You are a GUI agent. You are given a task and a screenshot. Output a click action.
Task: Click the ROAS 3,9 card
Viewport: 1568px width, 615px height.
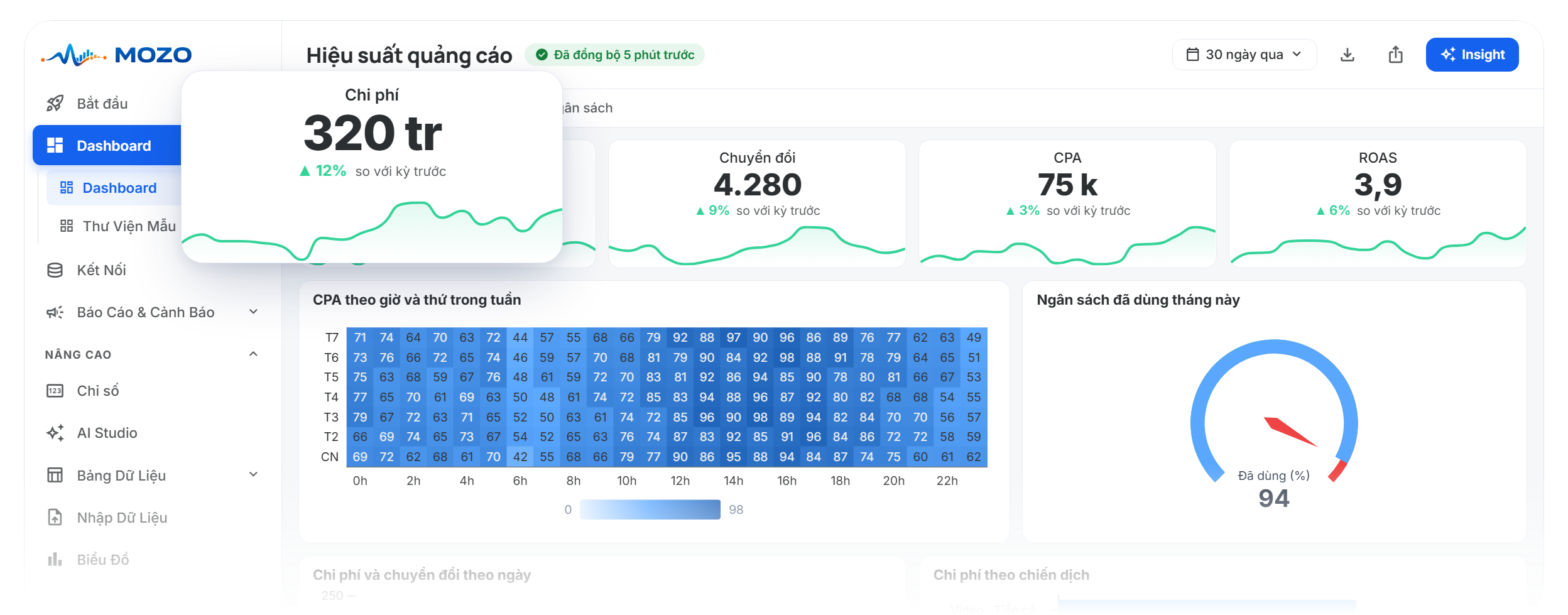[1378, 204]
